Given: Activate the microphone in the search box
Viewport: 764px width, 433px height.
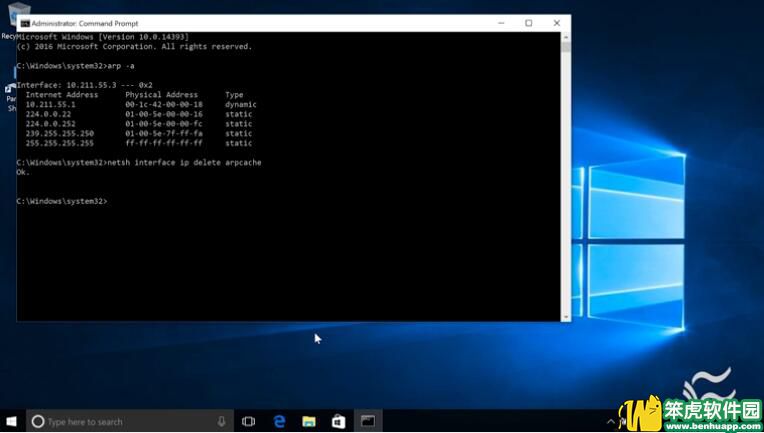Looking at the screenshot, I should [x=222, y=421].
